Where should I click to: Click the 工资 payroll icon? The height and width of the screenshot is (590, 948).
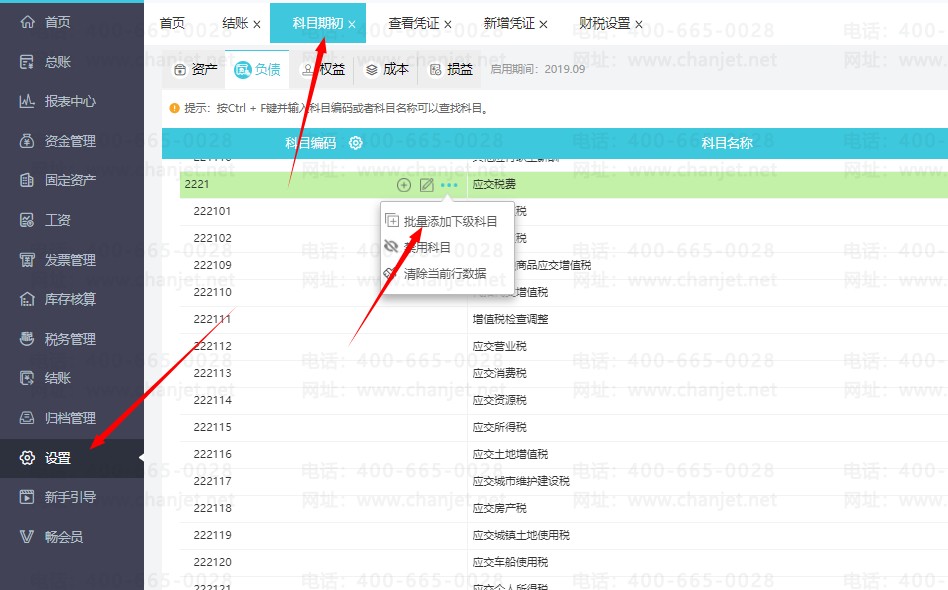point(27,220)
